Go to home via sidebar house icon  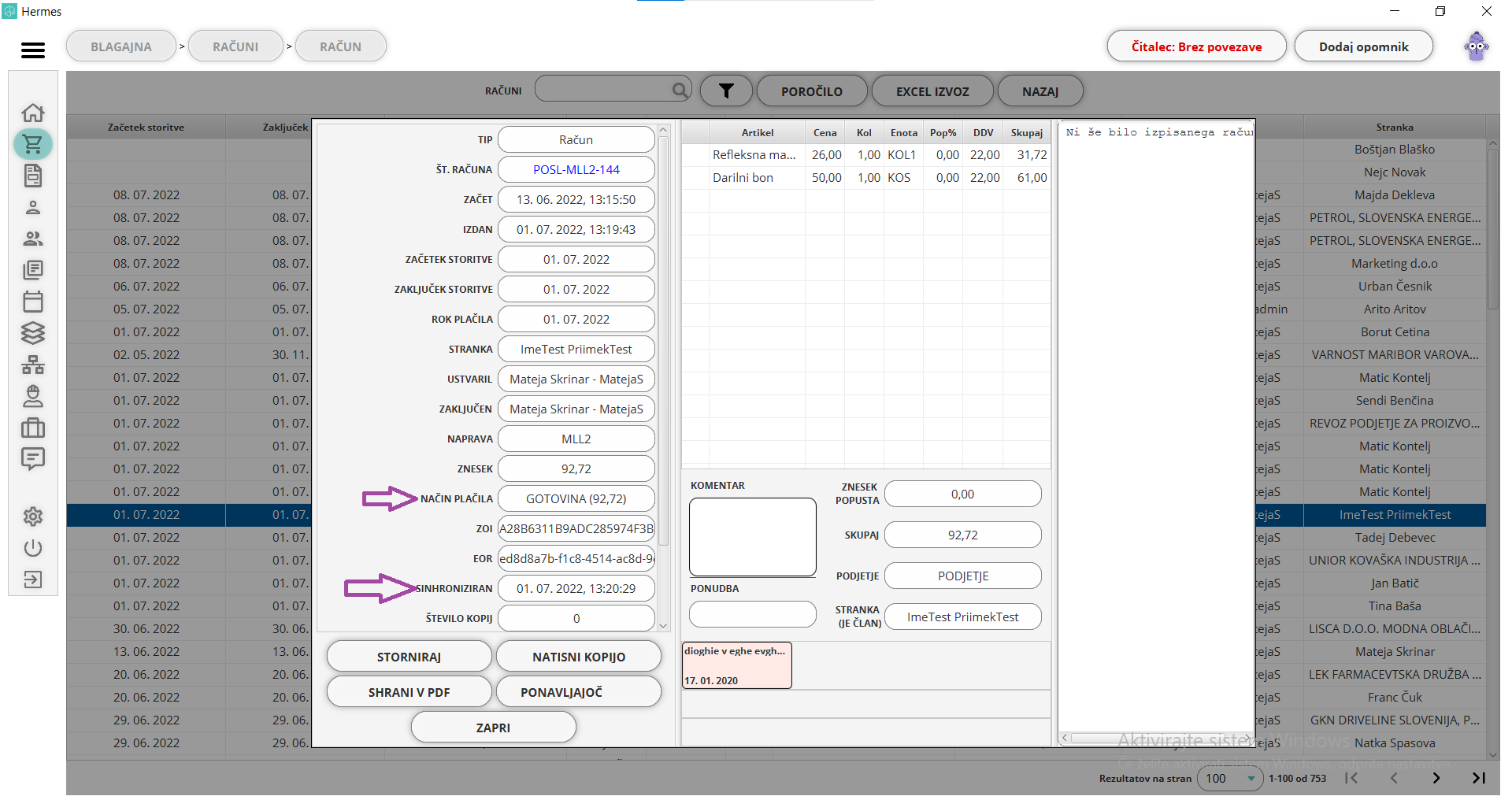coord(33,113)
